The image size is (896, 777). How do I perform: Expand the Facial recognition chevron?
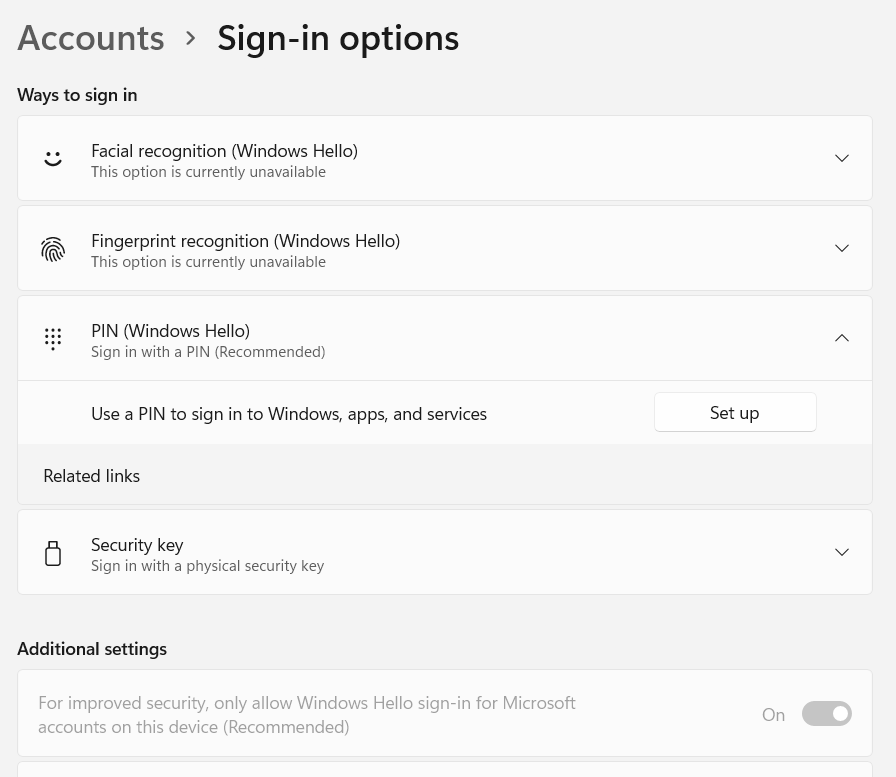pyautogui.click(x=842, y=158)
